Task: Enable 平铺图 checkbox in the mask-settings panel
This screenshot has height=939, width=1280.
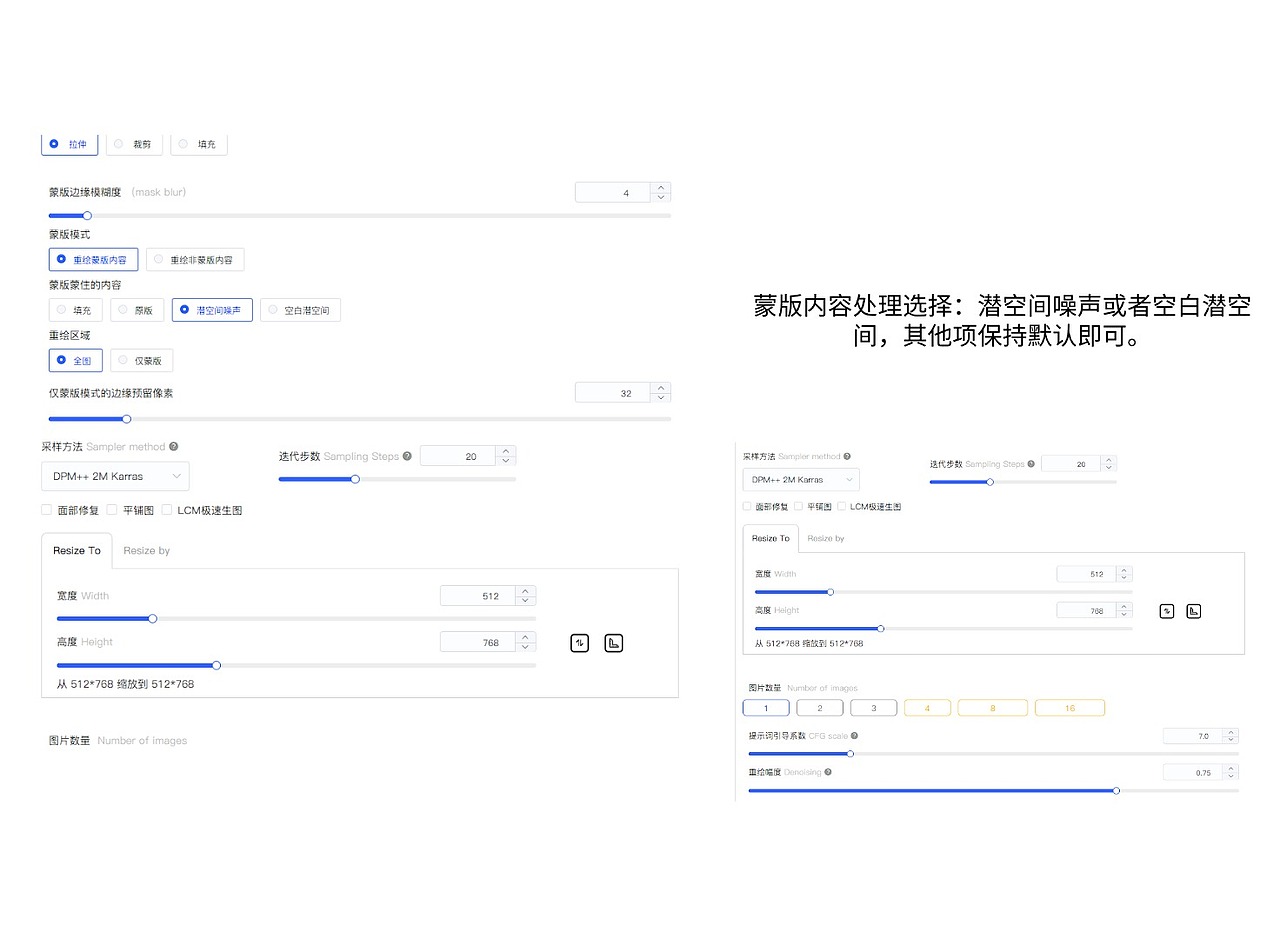Action: coord(112,510)
